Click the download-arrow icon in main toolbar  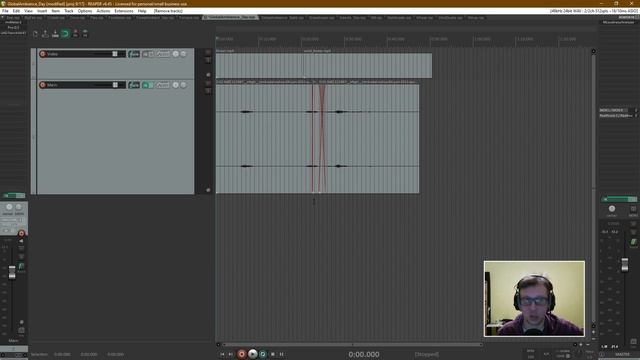coord(55,33)
